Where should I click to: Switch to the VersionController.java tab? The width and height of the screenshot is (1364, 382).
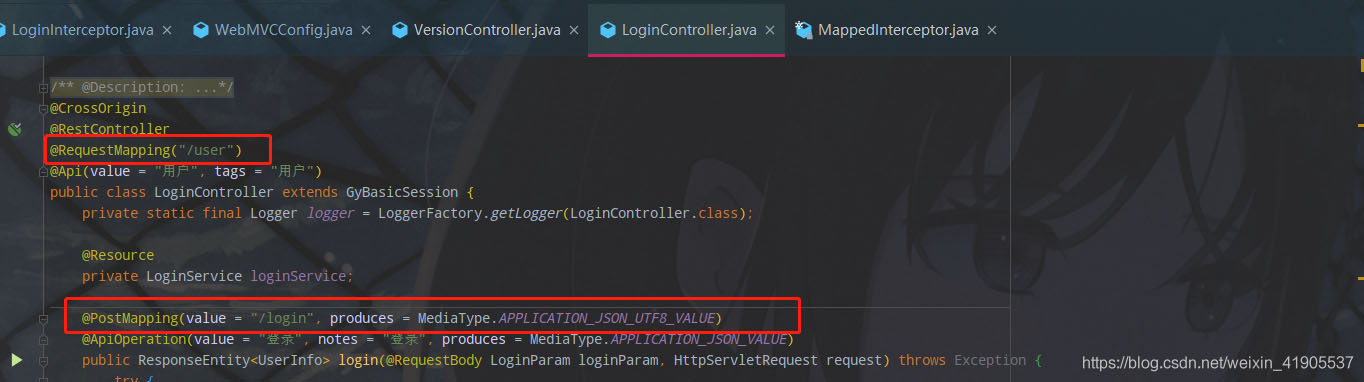487,30
